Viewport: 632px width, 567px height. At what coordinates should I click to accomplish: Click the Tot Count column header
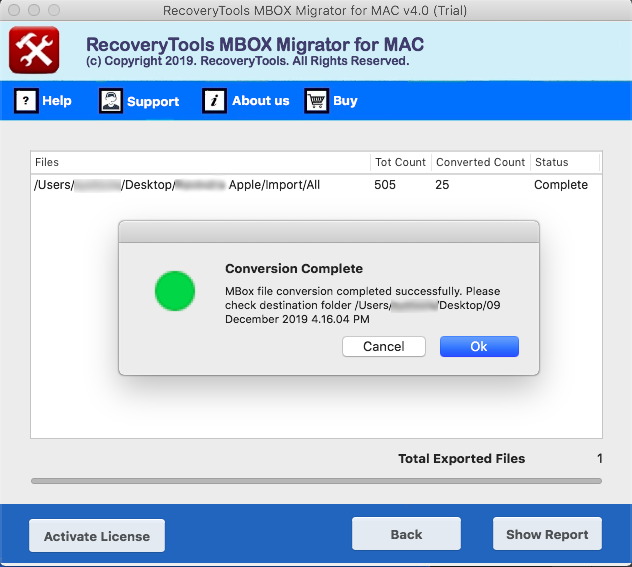[400, 162]
